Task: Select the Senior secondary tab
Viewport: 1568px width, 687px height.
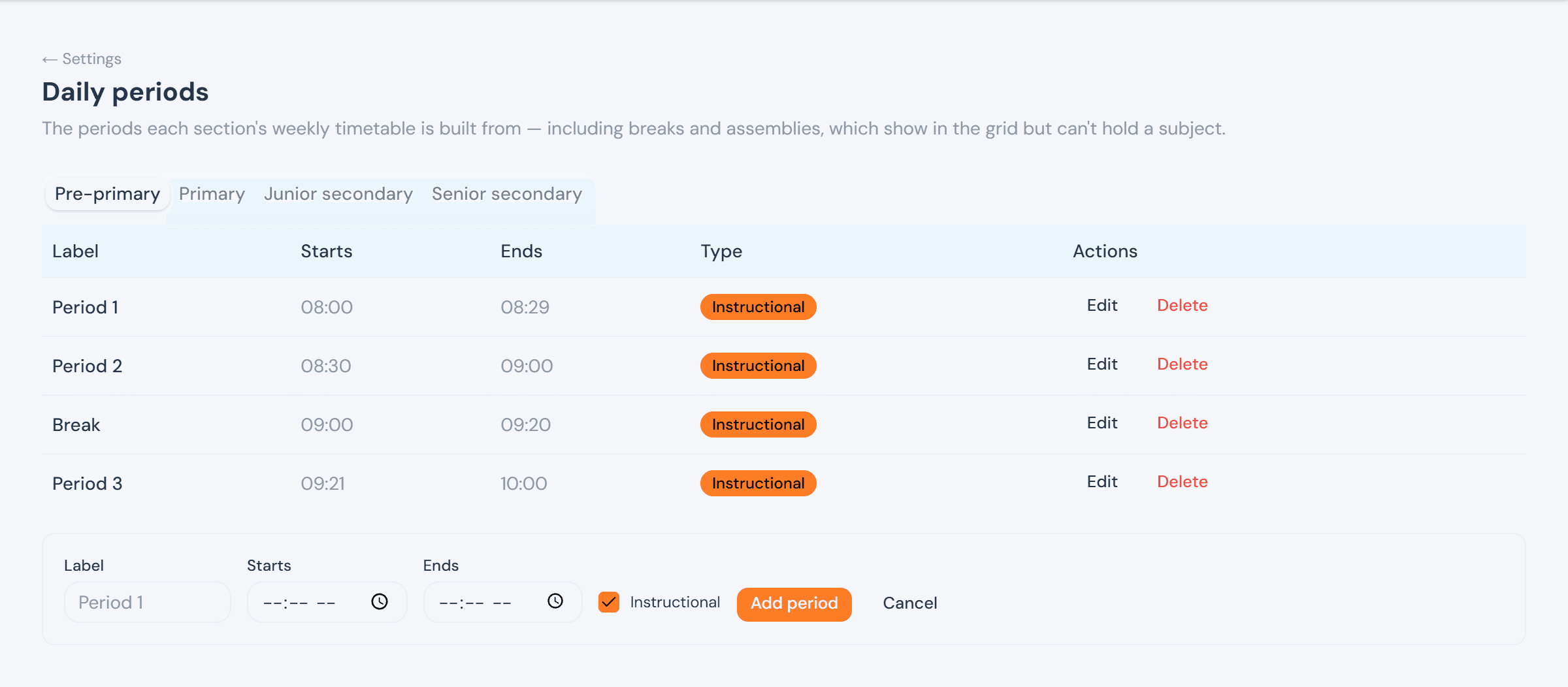Action: click(x=507, y=194)
